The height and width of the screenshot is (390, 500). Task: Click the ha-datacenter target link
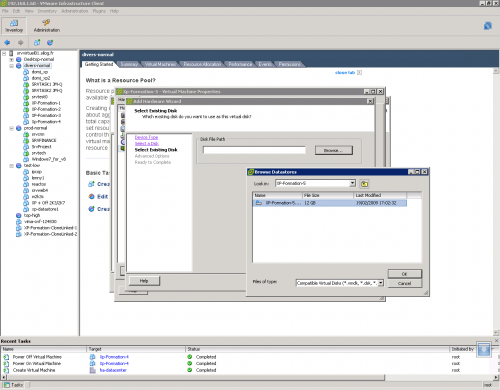[113, 370]
